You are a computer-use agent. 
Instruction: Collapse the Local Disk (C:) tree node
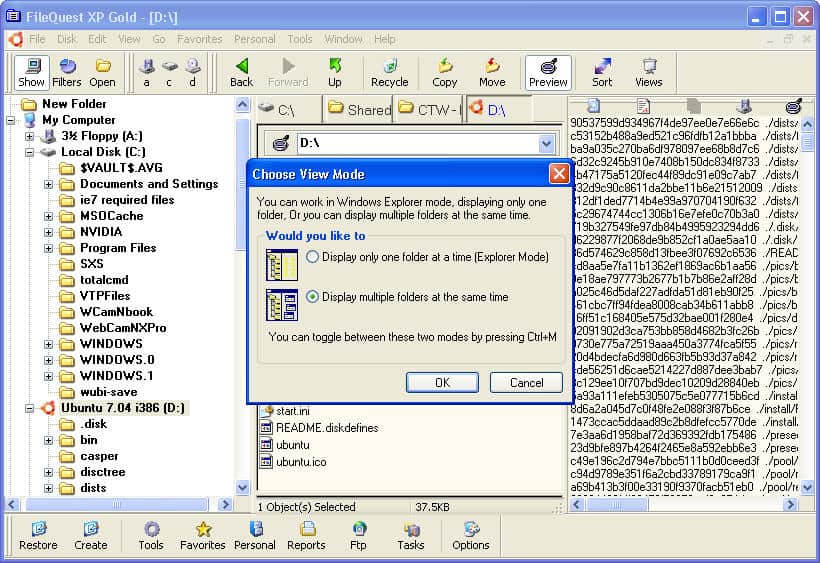[29, 152]
